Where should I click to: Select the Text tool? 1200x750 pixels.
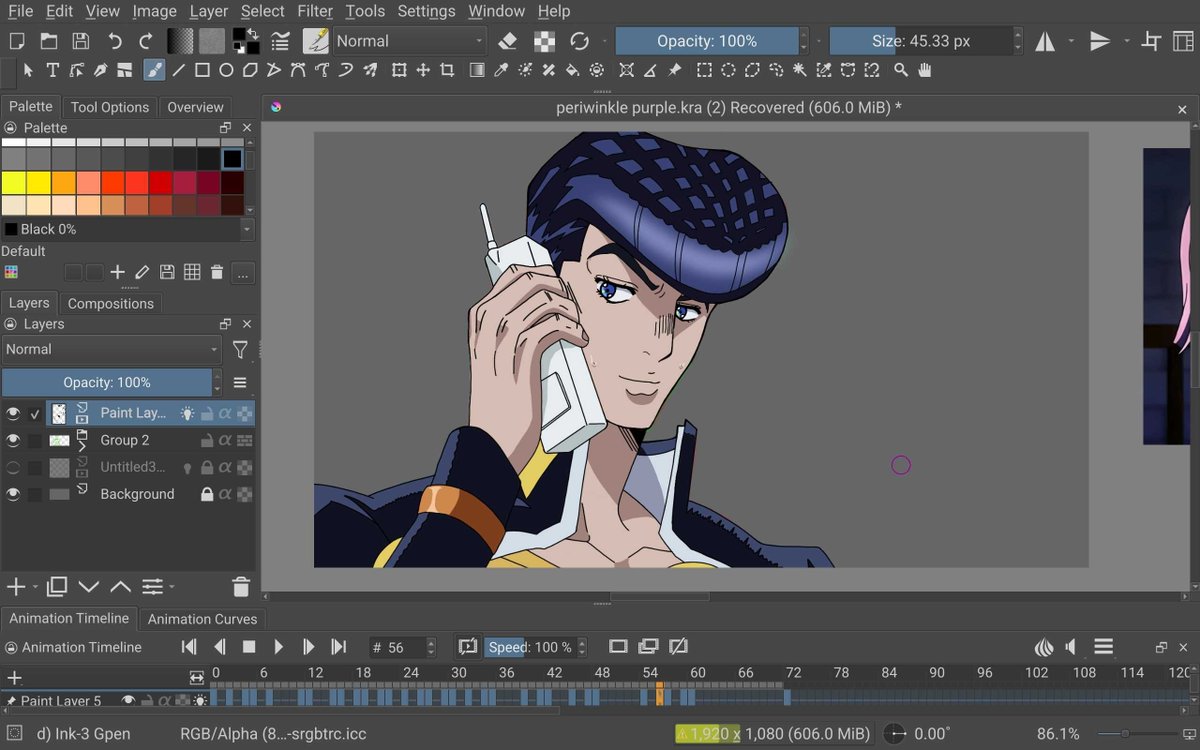coord(52,70)
